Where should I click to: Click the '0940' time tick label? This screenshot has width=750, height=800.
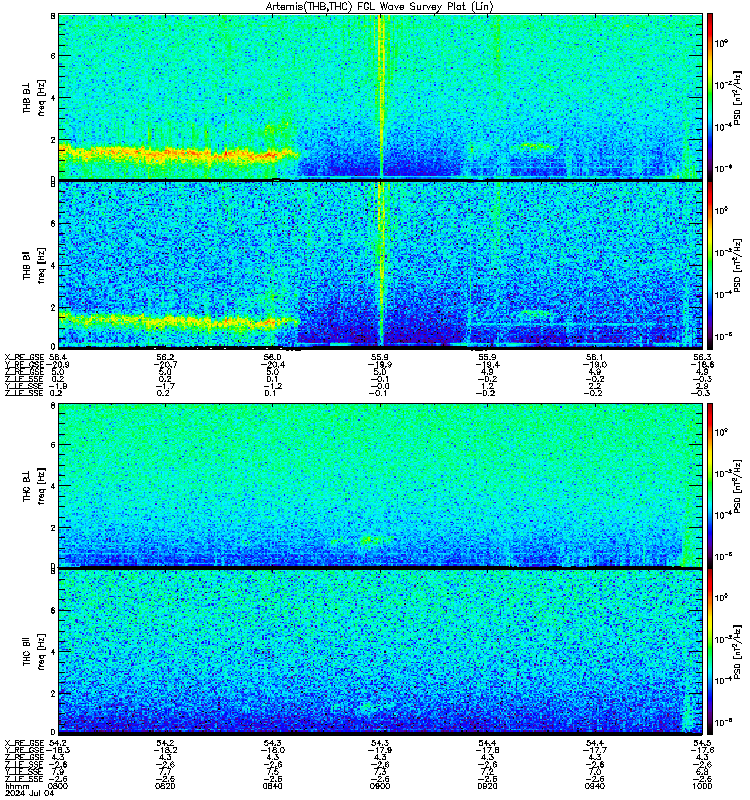pos(595,786)
